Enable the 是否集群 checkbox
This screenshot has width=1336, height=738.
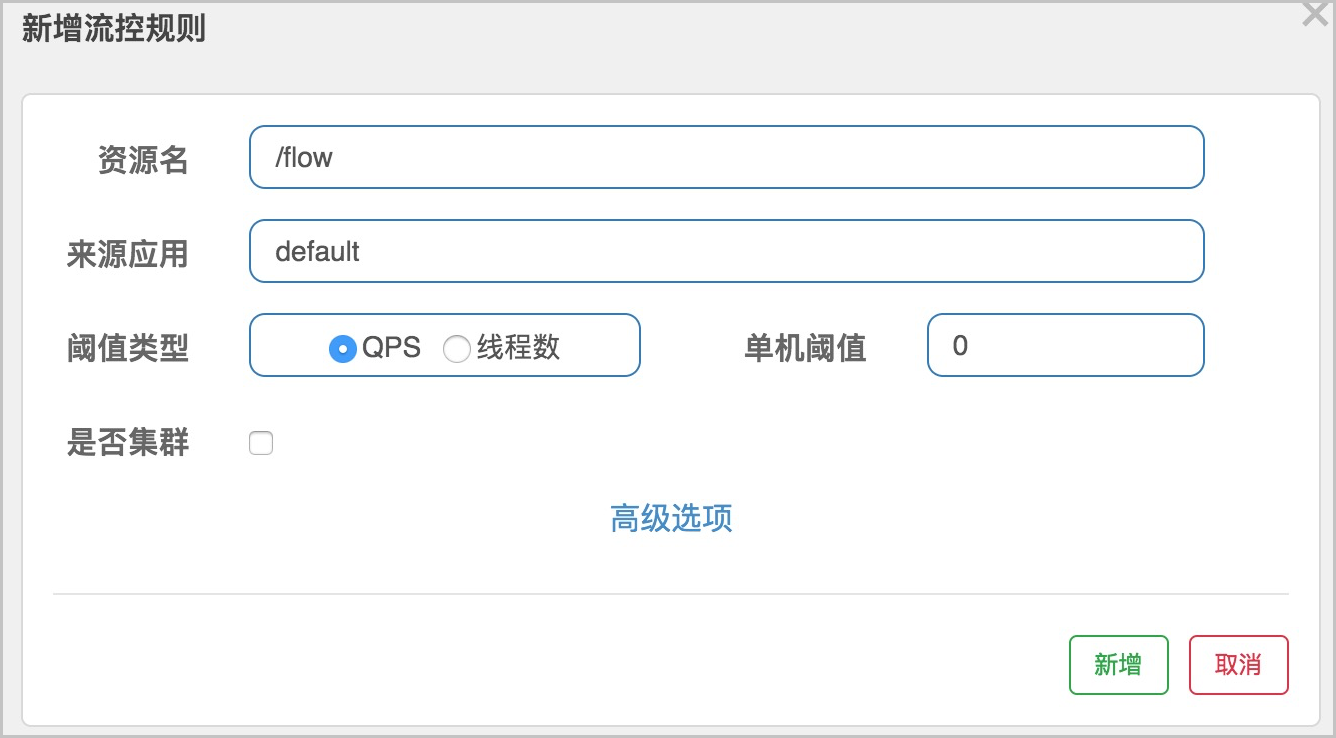(x=261, y=443)
